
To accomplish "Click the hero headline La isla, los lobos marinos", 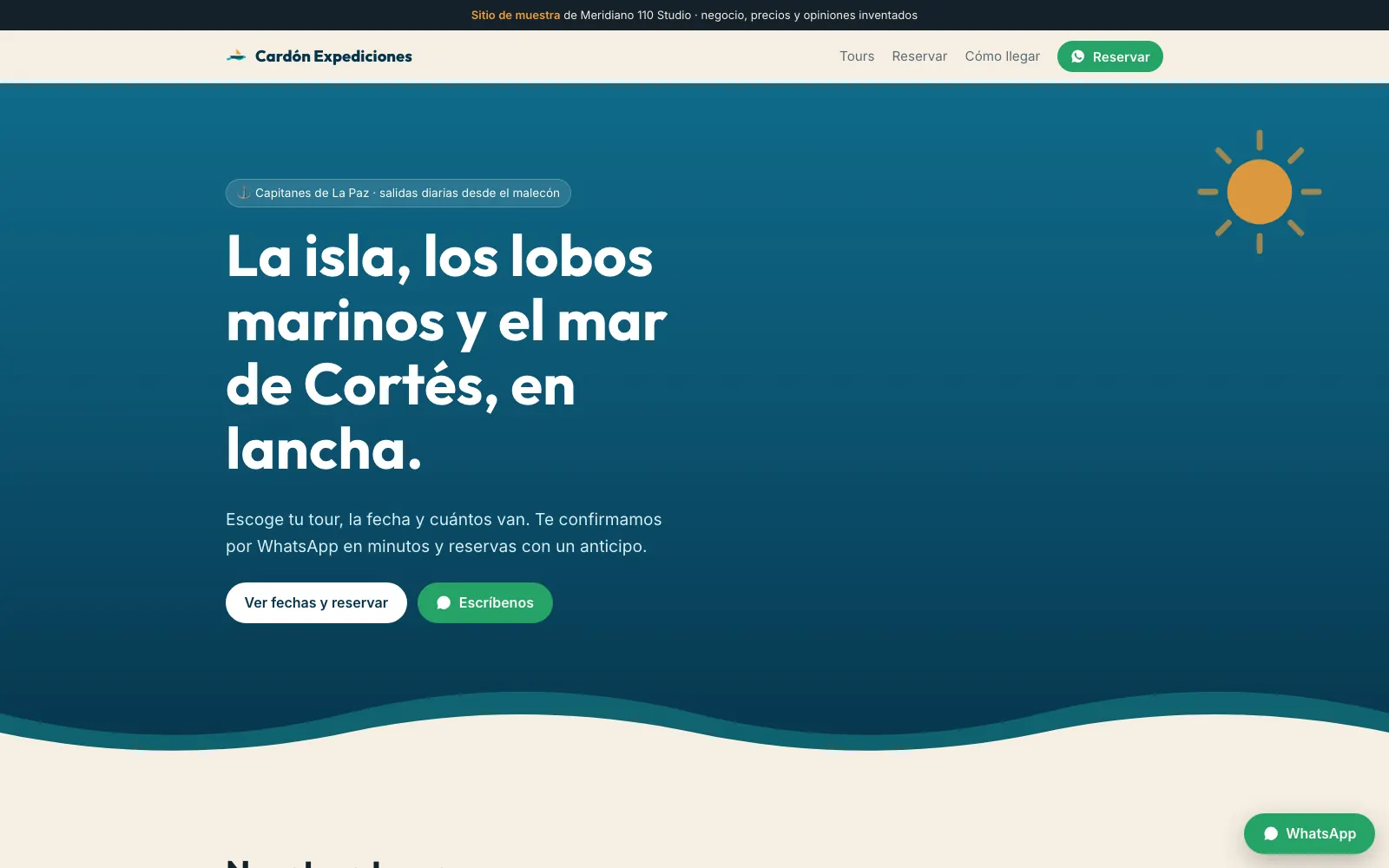I will (446, 353).
